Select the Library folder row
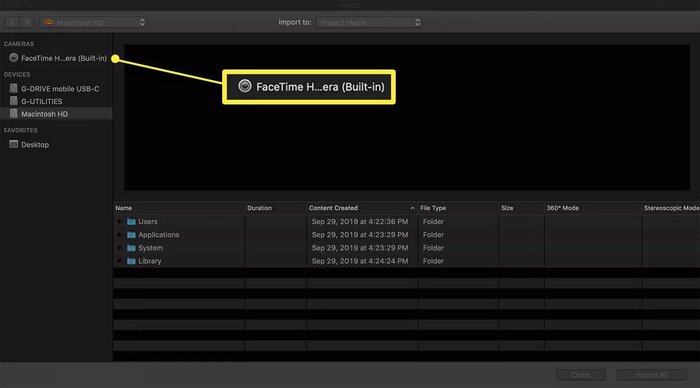The height and width of the screenshot is (388, 700). tap(407, 261)
